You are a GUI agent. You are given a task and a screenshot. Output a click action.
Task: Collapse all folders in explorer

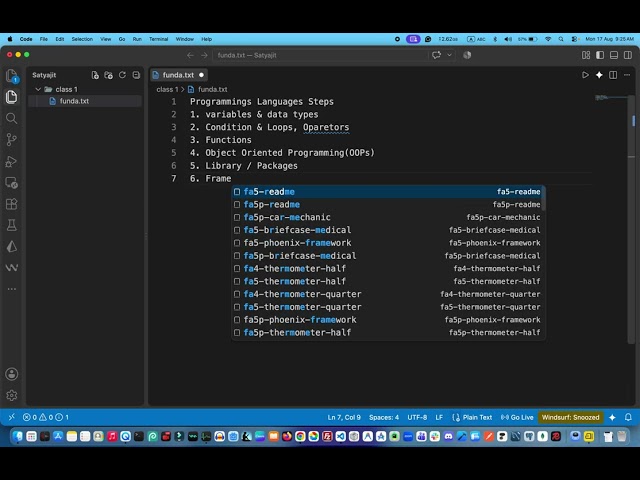pyautogui.click(x=136, y=75)
